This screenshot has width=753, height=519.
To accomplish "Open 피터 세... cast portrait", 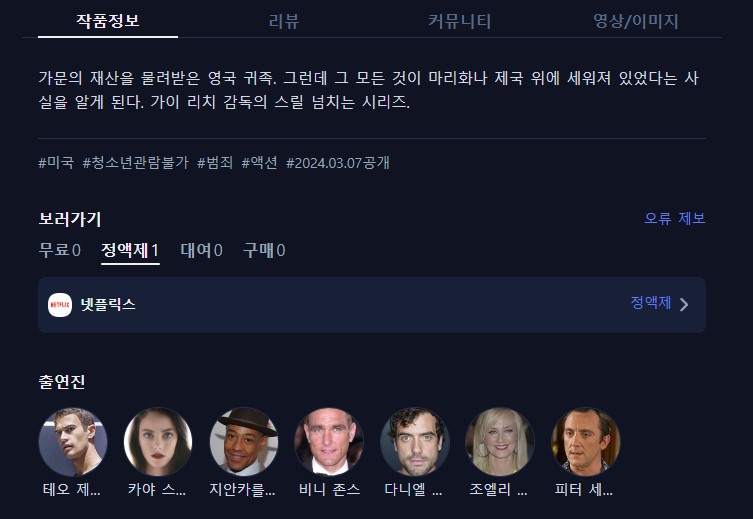I will click(586, 442).
